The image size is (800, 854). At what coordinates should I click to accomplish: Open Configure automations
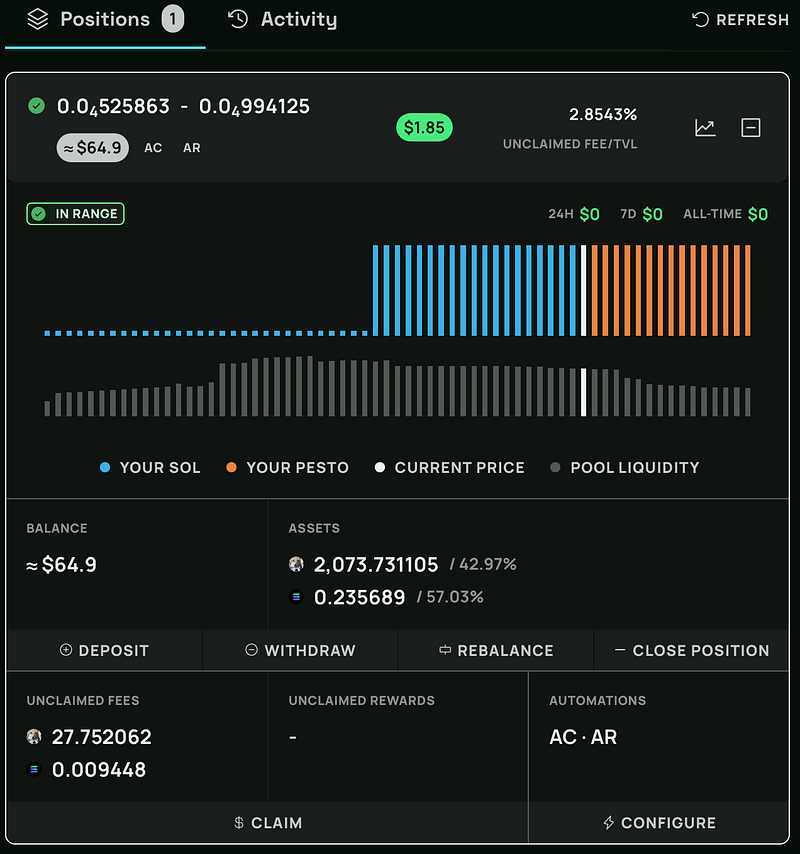[x=659, y=822]
